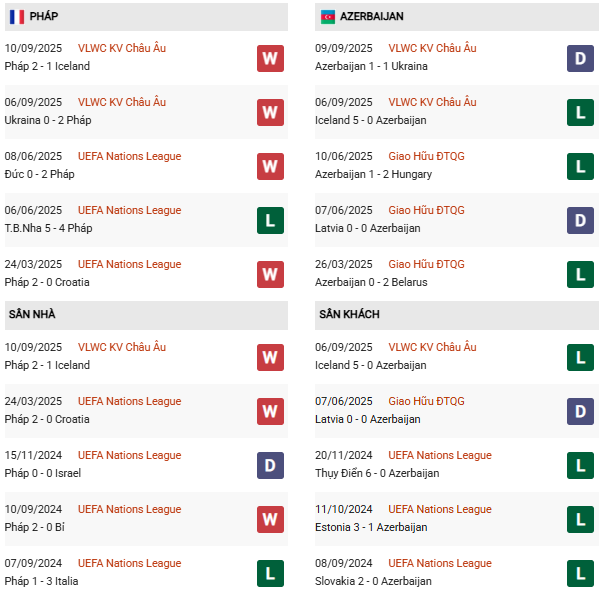Image resolution: width=600 pixels, height=593 pixels.
Task: Select the SÂN NHÀ section header
Action: (x=32, y=314)
